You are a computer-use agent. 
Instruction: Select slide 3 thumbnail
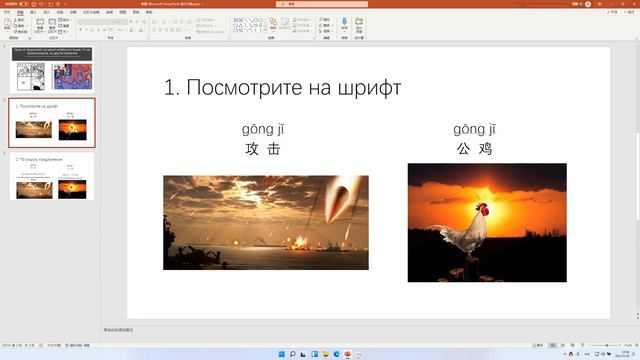tap(52, 176)
